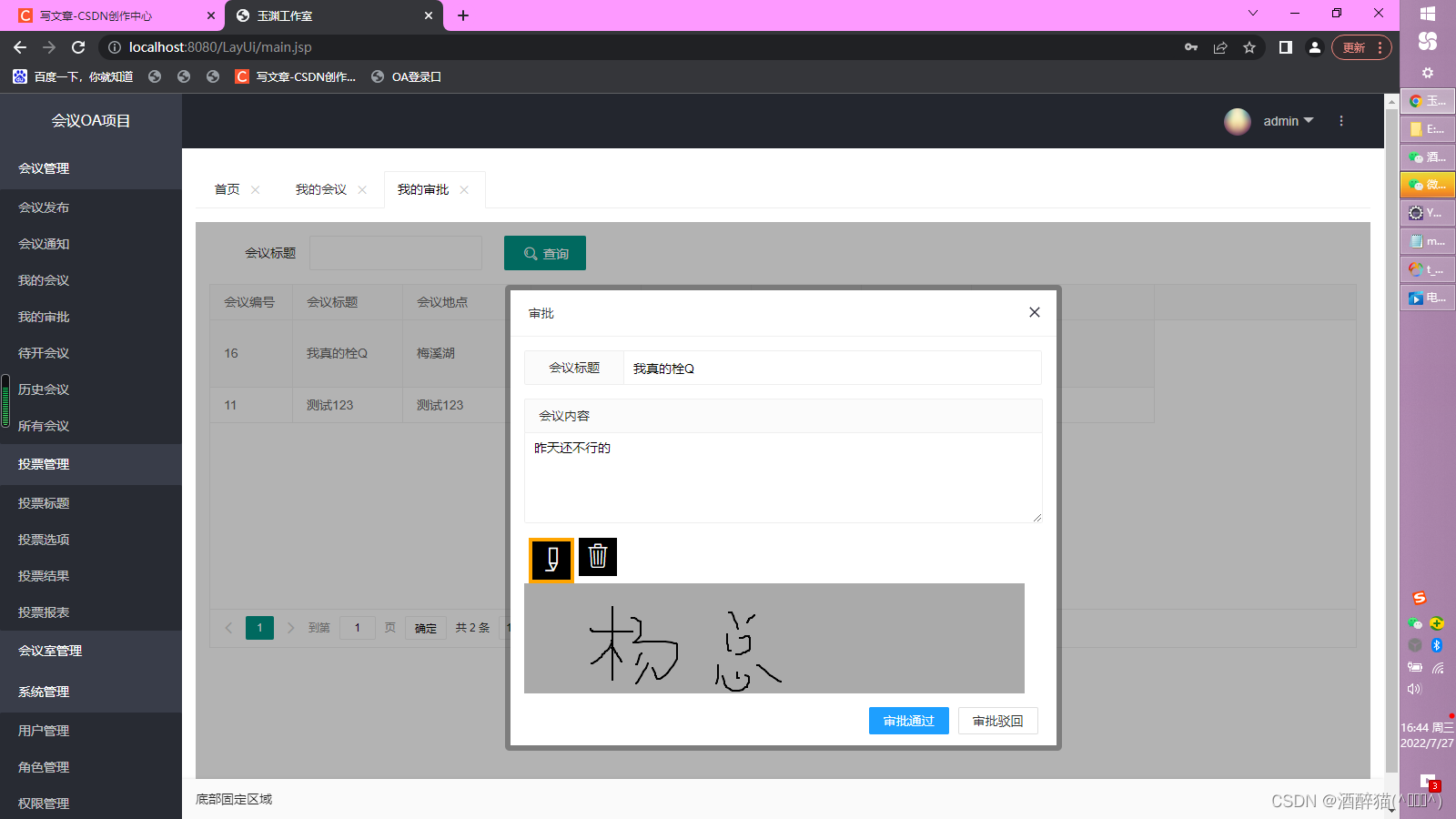The width and height of the screenshot is (1456, 819).
Task: Go back to the previous page
Action: (x=20, y=47)
